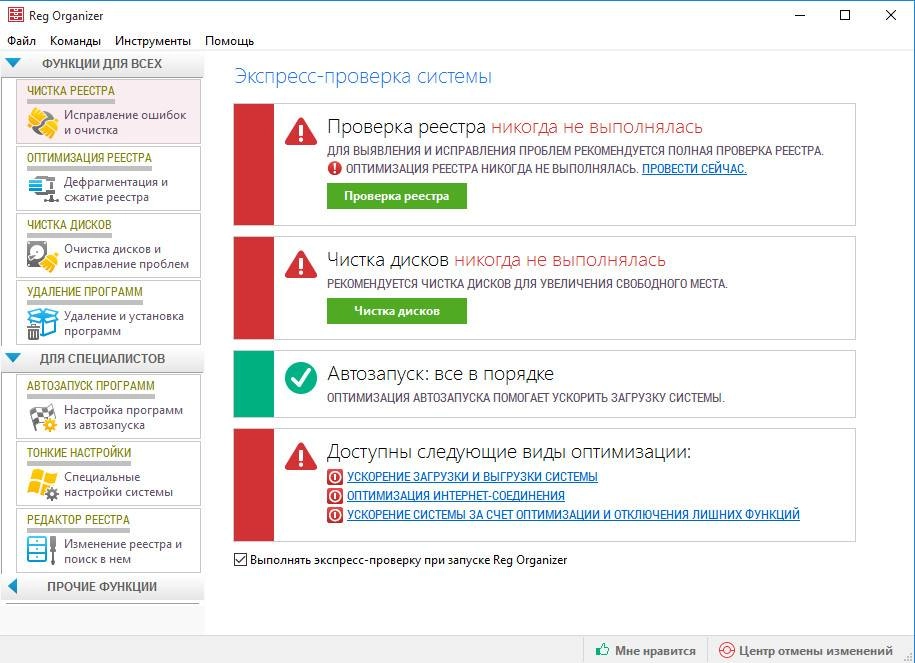Click the green Проверка реестра button
The image size is (915, 663).
point(397,196)
